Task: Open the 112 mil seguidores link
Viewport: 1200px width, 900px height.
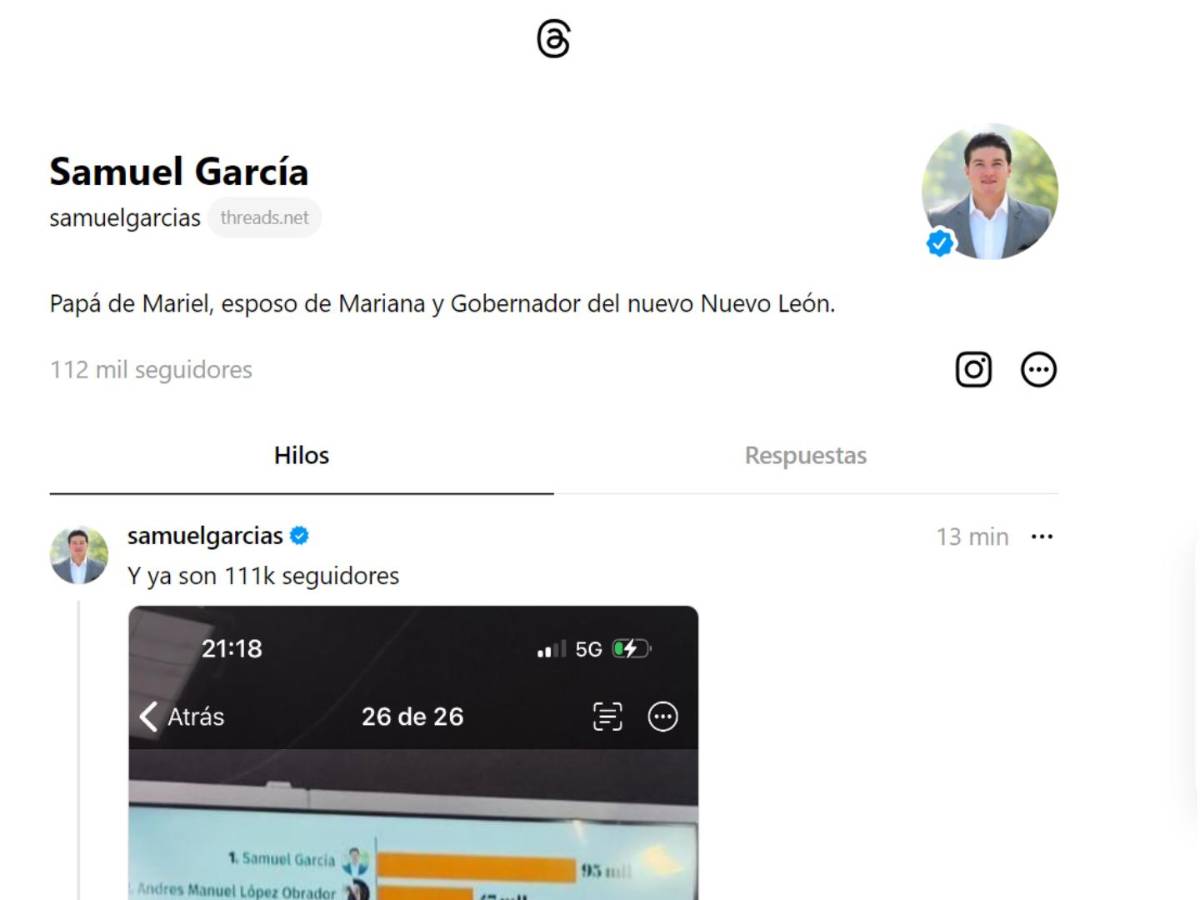Action: click(x=151, y=369)
